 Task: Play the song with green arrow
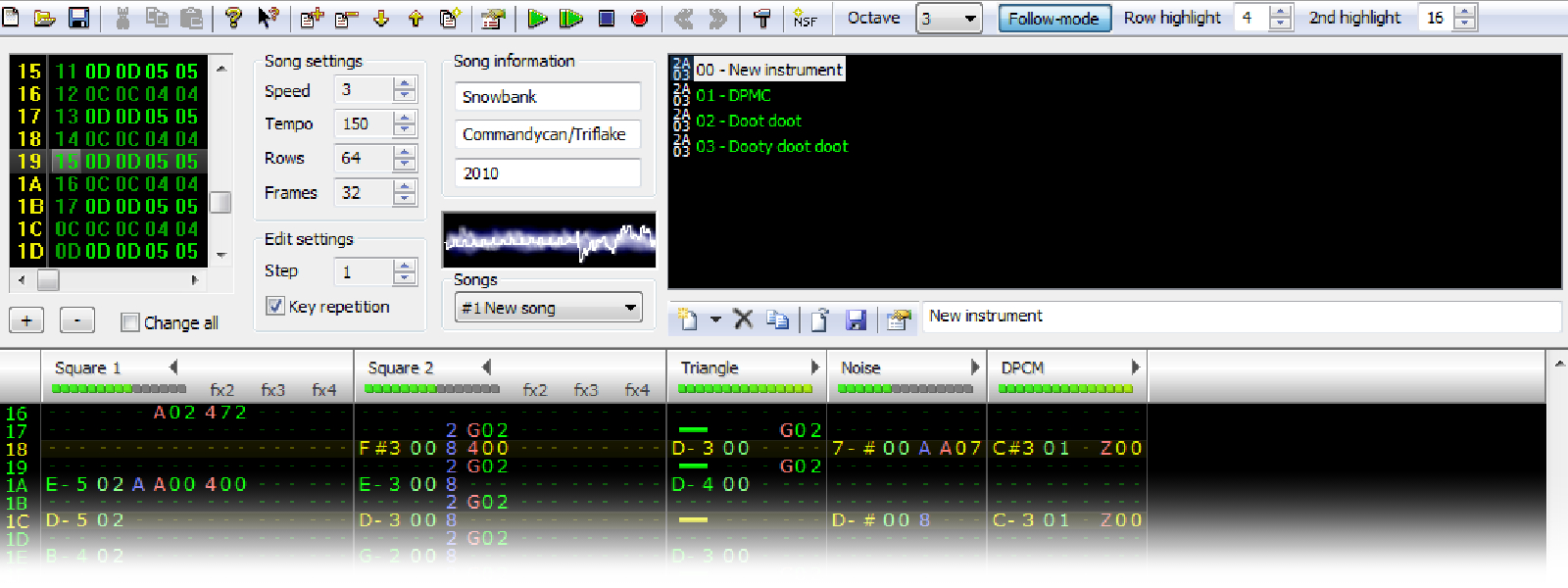tap(537, 18)
